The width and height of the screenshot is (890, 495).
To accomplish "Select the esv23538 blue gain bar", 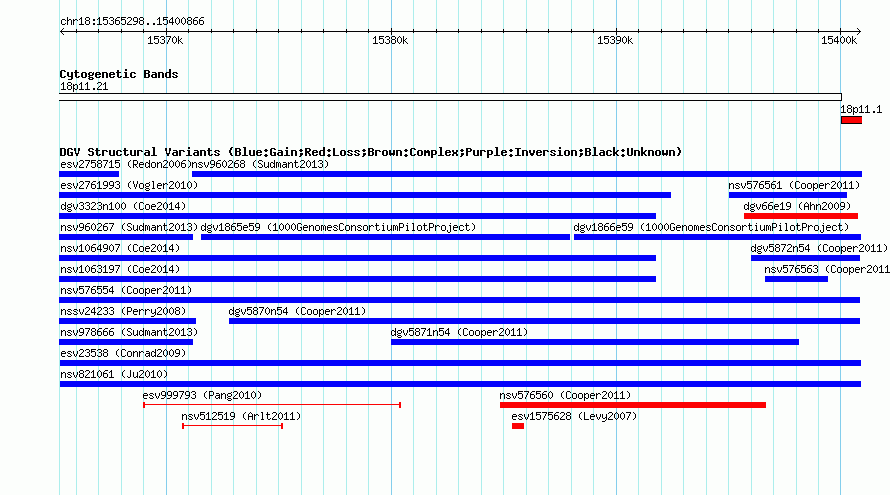I will click(460, 363).
